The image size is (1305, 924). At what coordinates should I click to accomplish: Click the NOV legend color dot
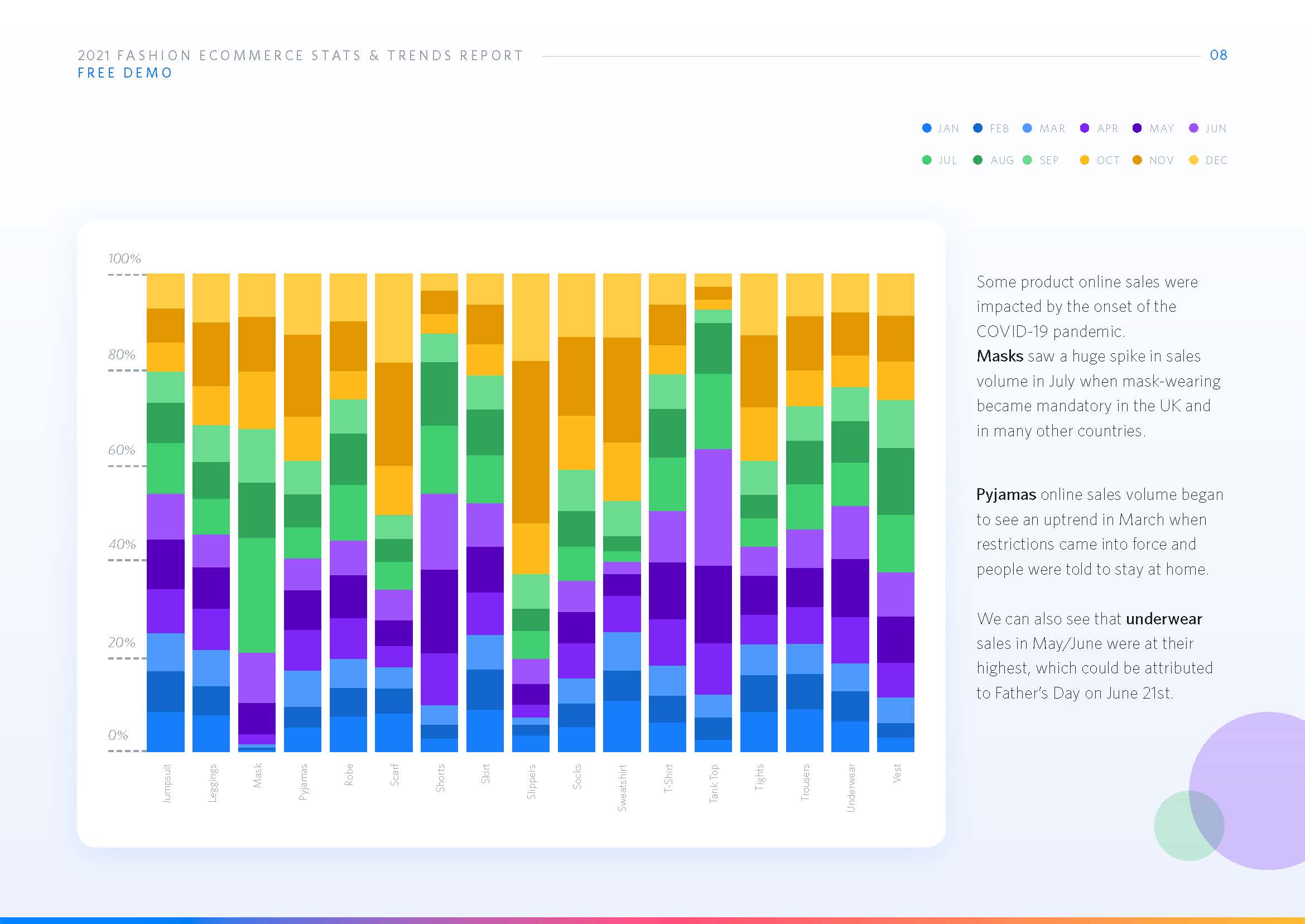pos(1137,160)
